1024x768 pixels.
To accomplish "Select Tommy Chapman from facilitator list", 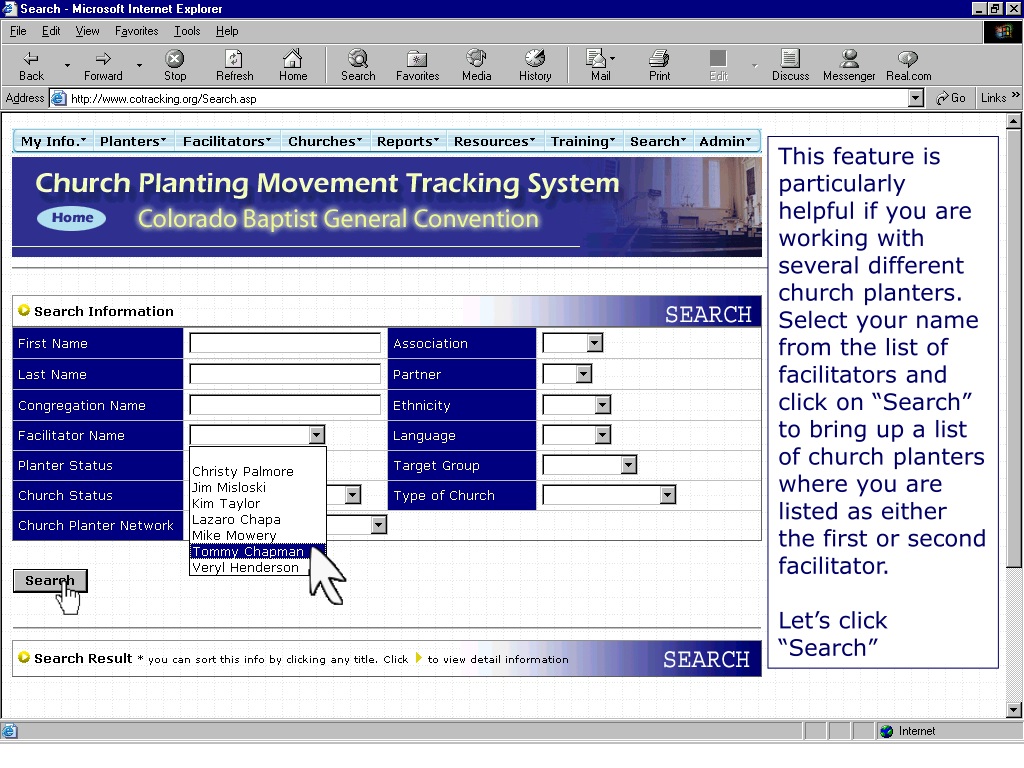I will [257, 551].
